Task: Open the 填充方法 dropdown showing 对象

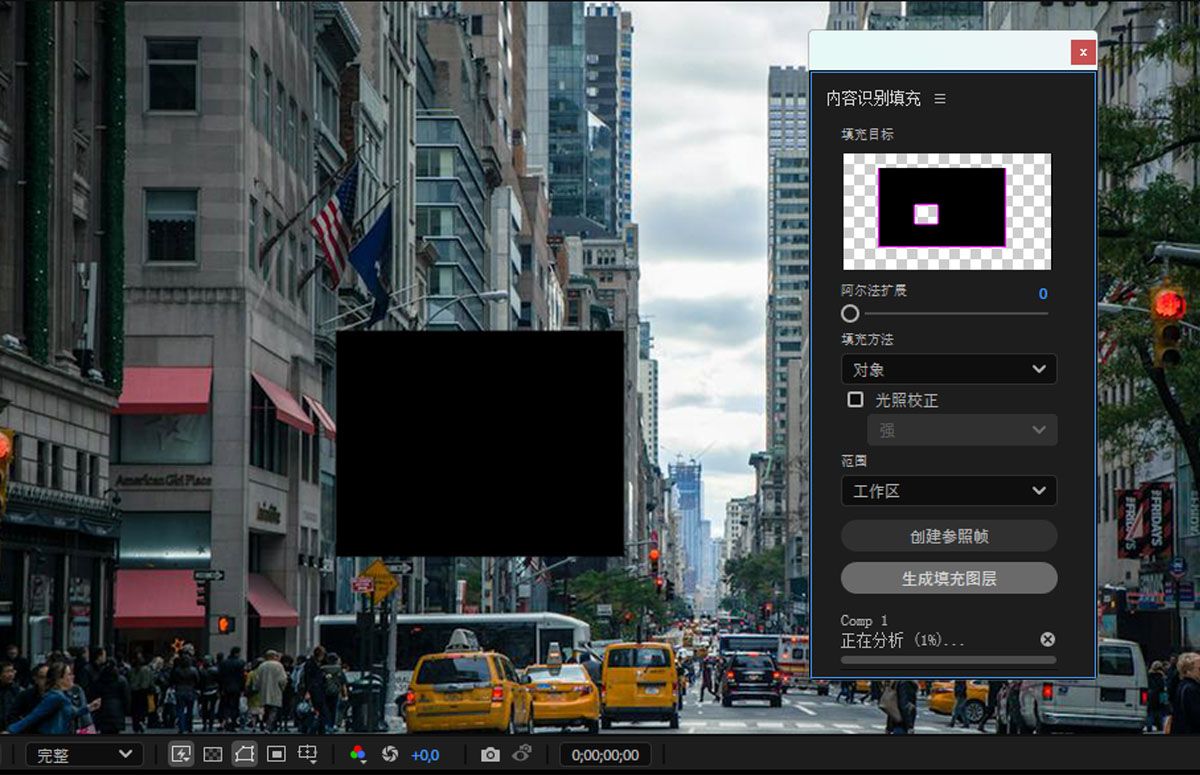Action: [x=949, y=369]
